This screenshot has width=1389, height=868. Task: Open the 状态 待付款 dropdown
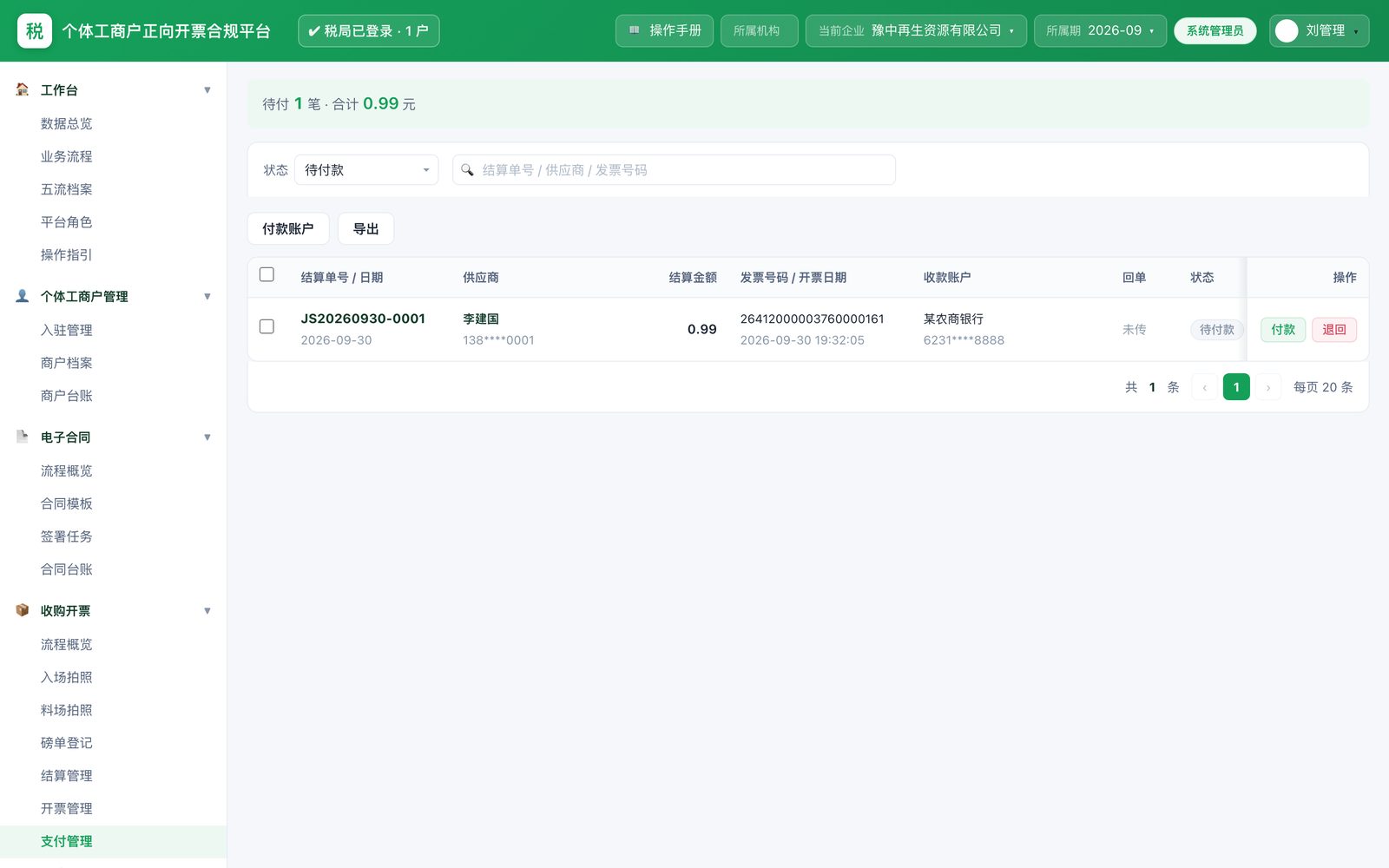366,170
